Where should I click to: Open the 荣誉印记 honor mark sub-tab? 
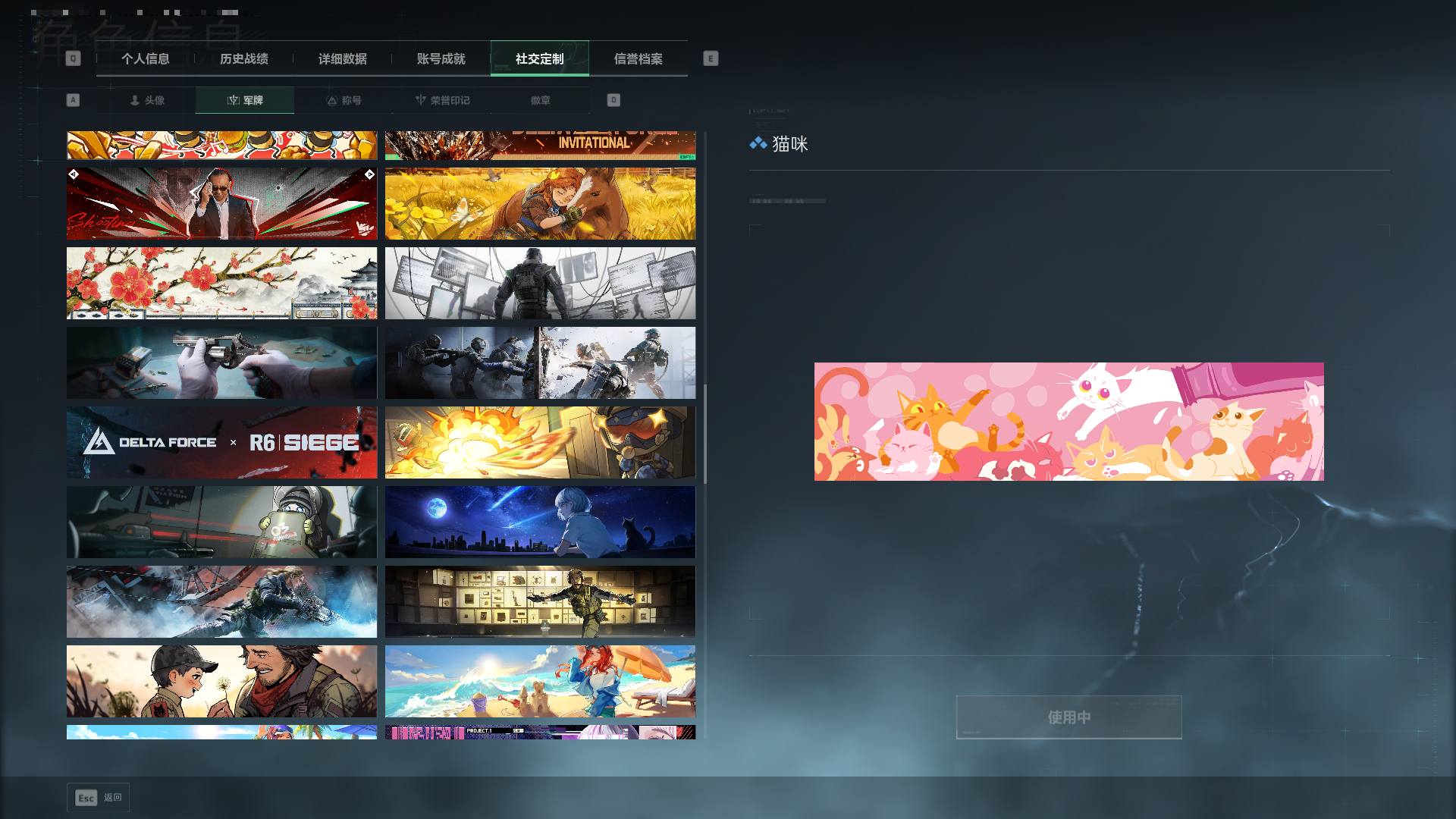click(442, 100)
